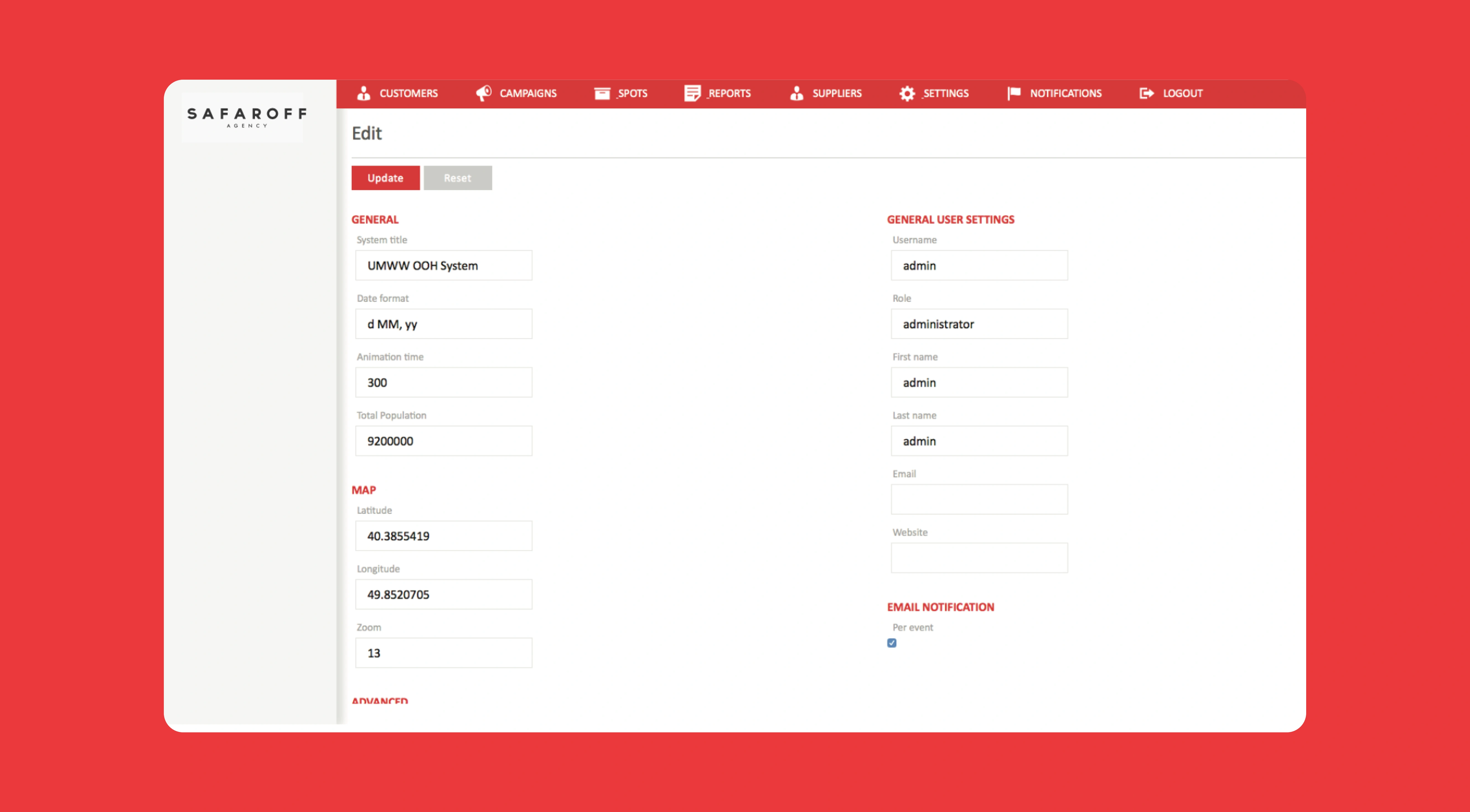This screenshot has width=1470, height=812.
Task: Click the Campaigns megaphone icon
Action: point(483,93)
